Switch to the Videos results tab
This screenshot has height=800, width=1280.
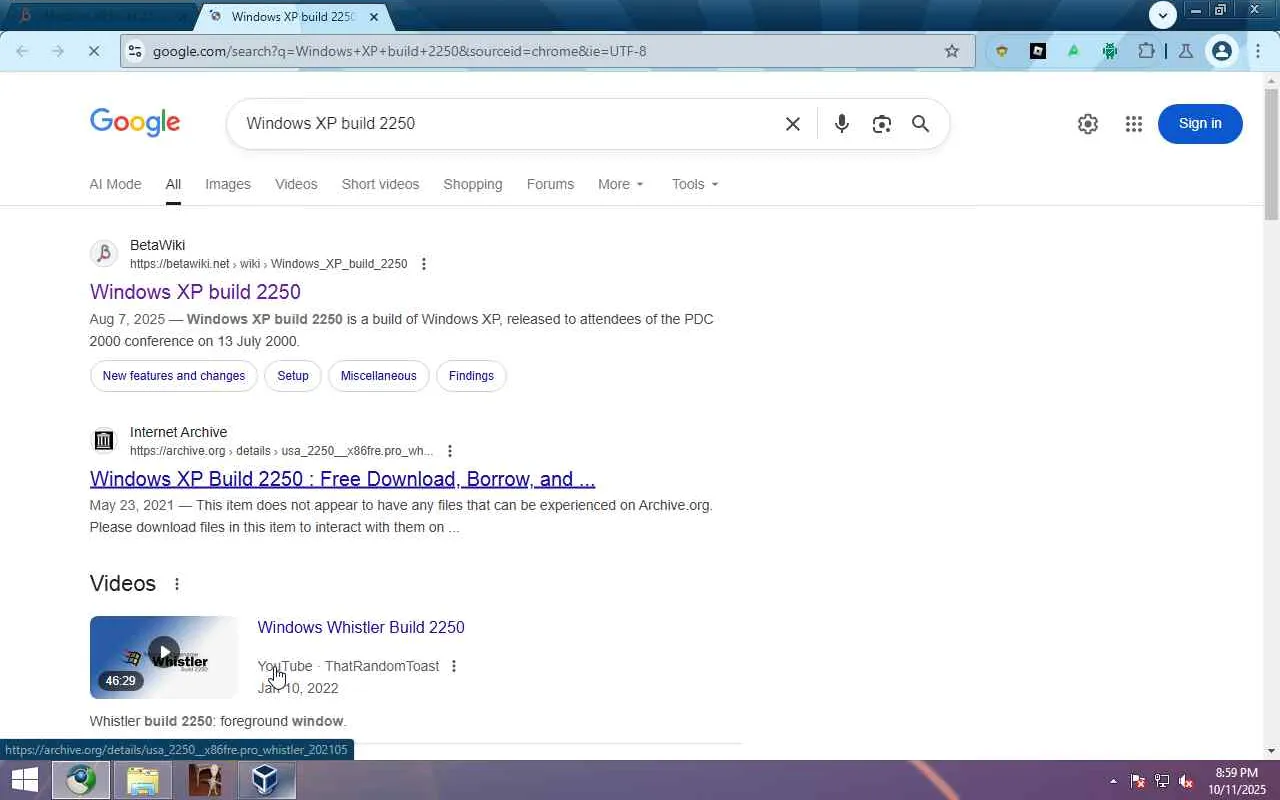click(296, 184)
